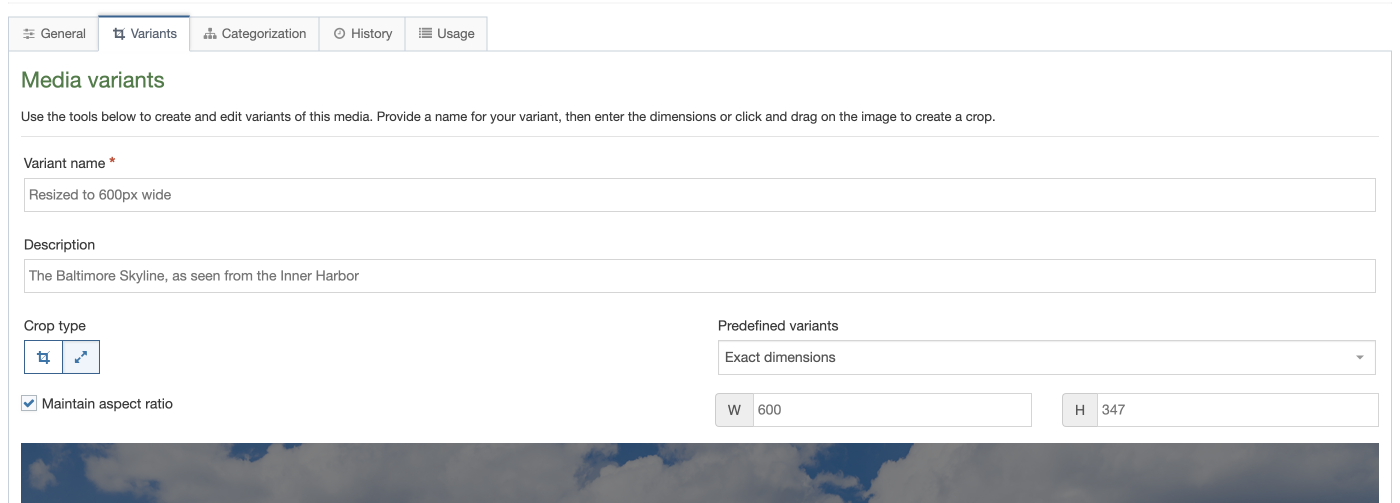The height and width of the screenshot is (503, 1400).
Task: Switch to the Usage tab
Action: [x=446, y=33]
